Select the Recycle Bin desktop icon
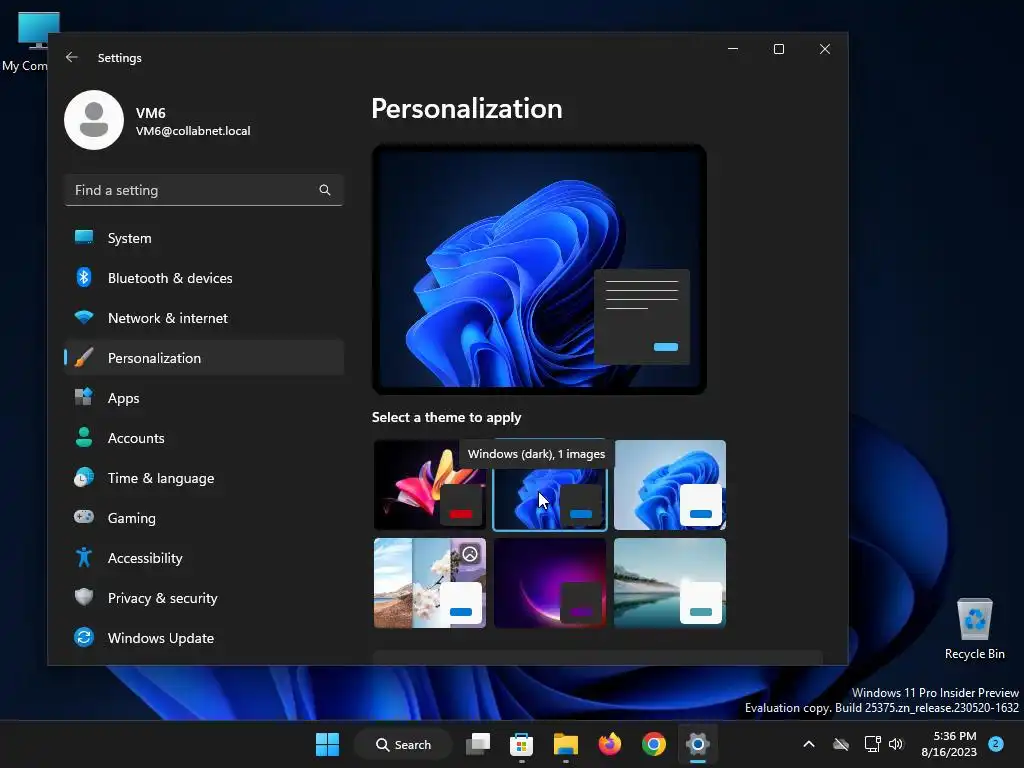The width and height of the screenshot is (1024, 768). [x=974, y=629]
